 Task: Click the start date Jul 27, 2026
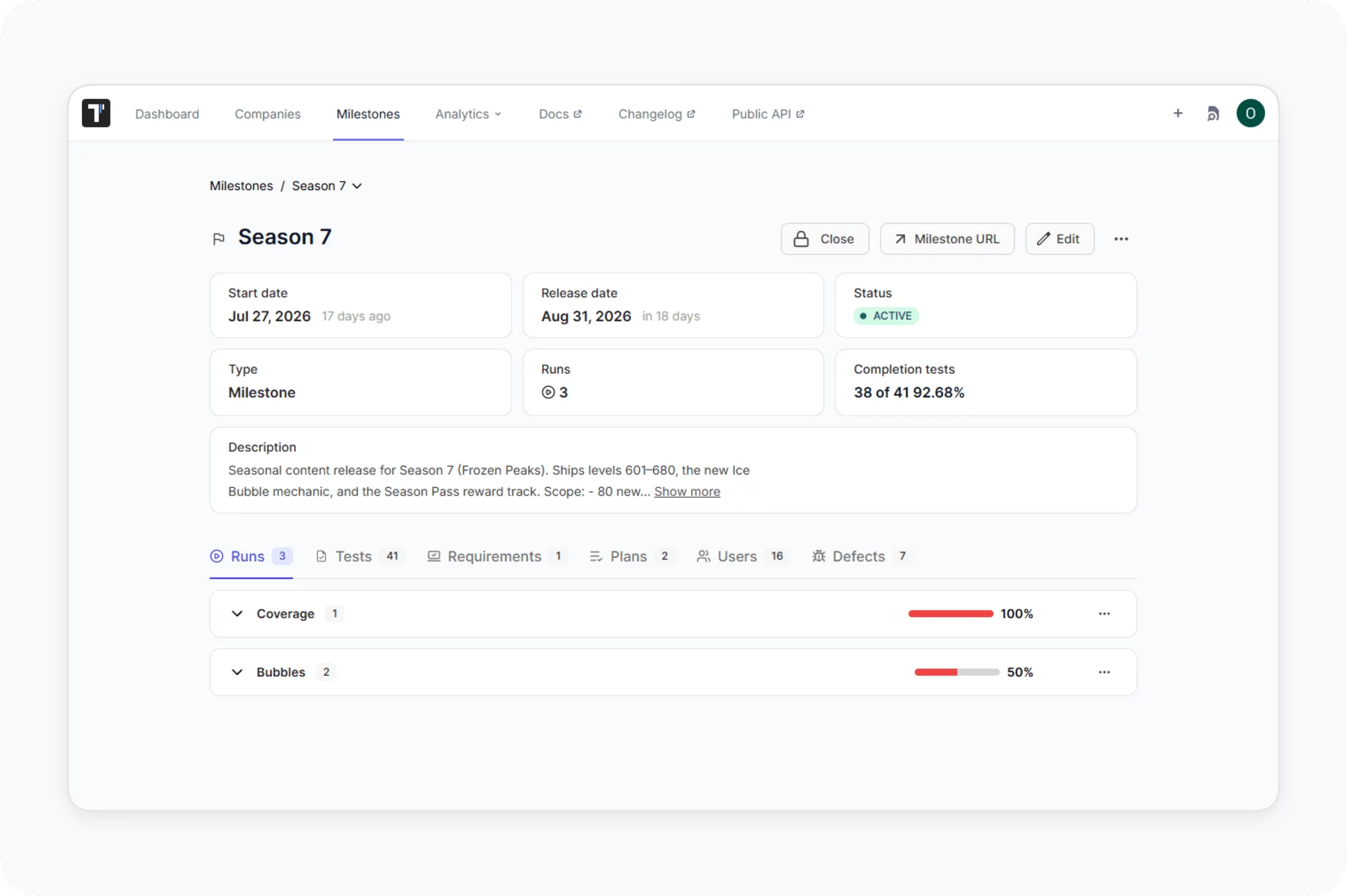[x=270, y=316]
